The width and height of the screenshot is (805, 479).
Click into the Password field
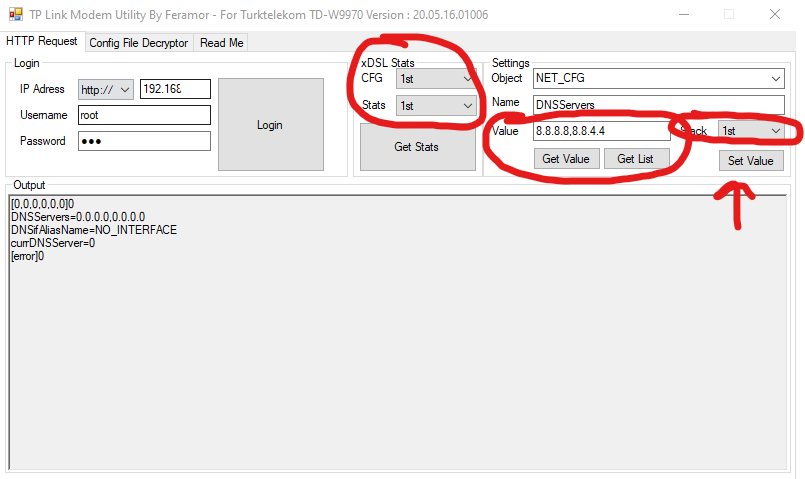pos(144,141)
